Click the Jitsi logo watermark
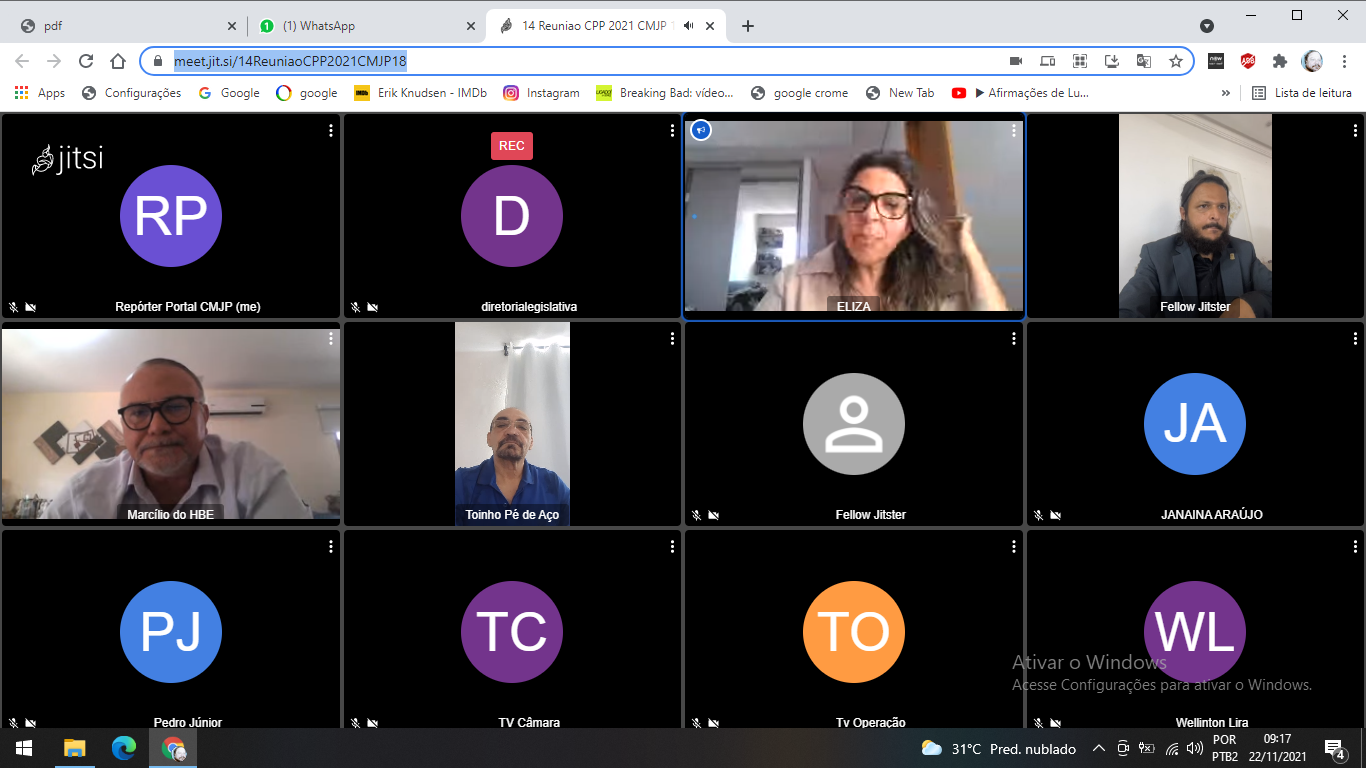The width and height of the screenshot is (1366, 768). (68, 159)
